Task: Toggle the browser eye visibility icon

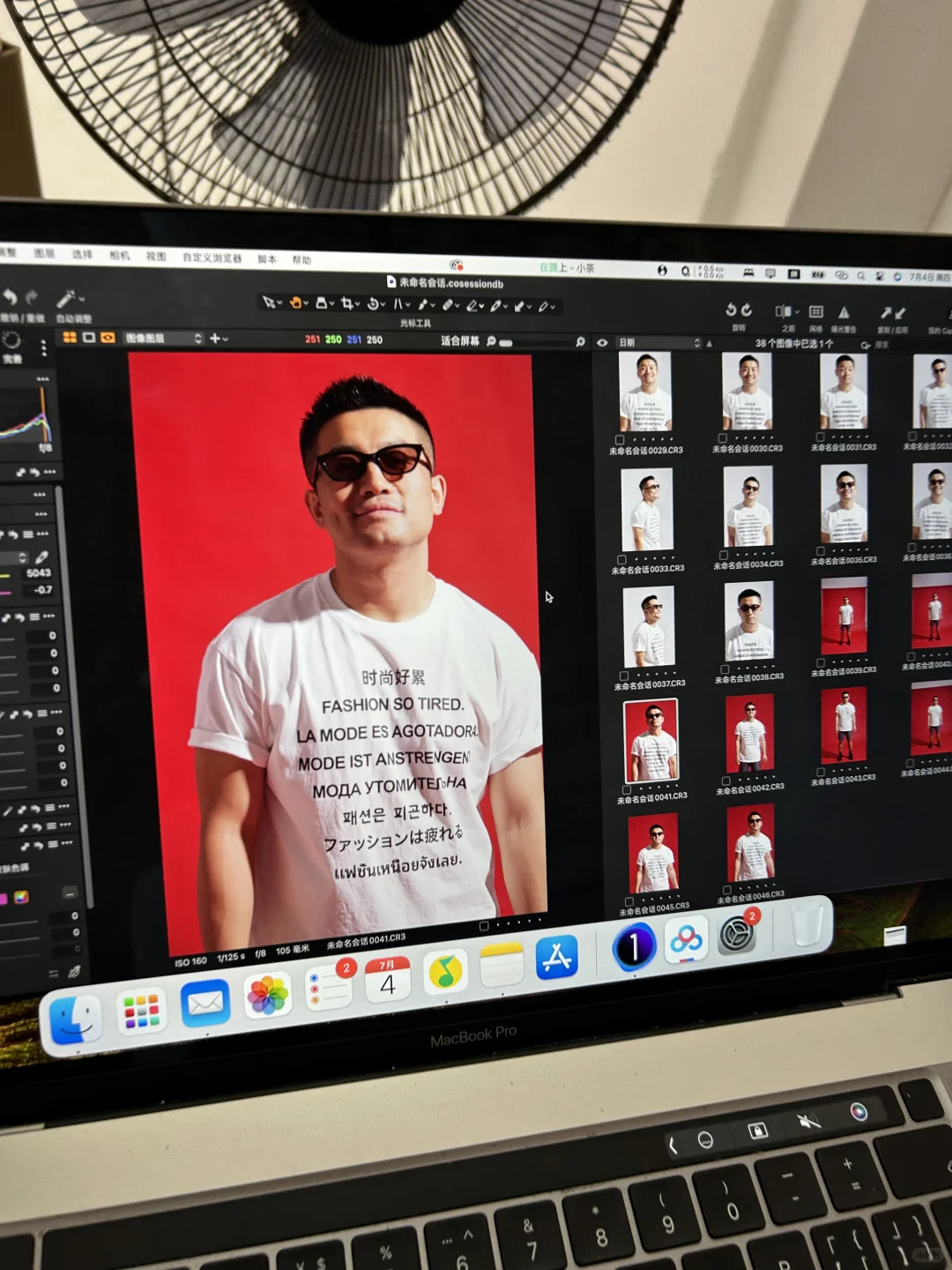Action: [603, 342]
